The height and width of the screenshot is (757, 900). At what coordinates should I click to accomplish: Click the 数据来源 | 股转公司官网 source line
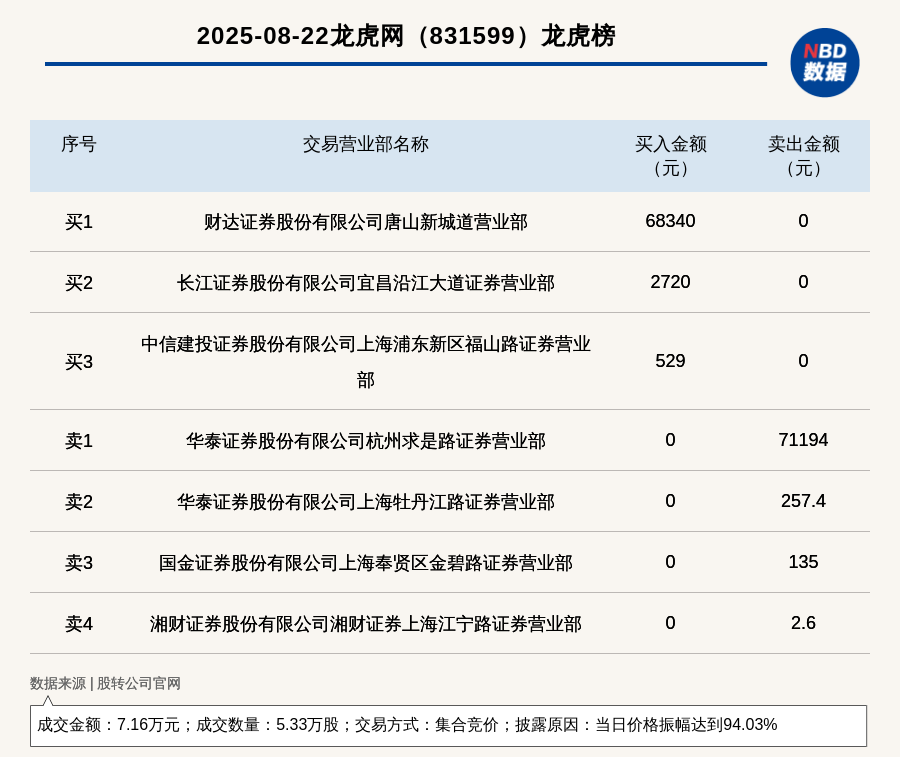tap(105, 683)
